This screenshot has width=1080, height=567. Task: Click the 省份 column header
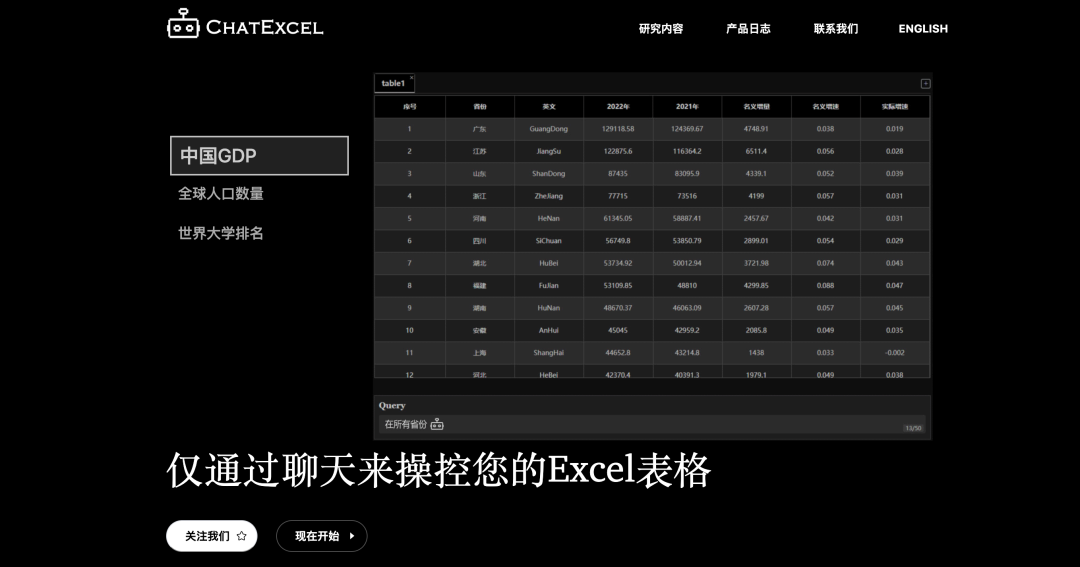click(480, 107)
